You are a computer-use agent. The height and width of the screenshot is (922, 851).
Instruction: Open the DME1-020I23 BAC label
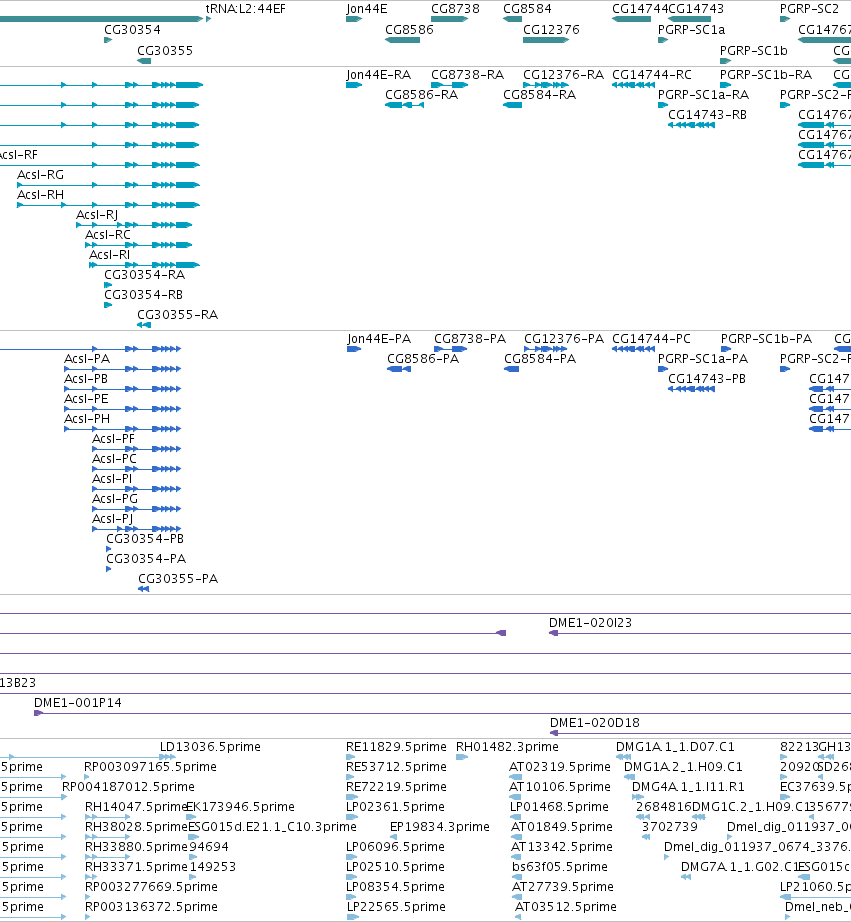tap(590, 623)
